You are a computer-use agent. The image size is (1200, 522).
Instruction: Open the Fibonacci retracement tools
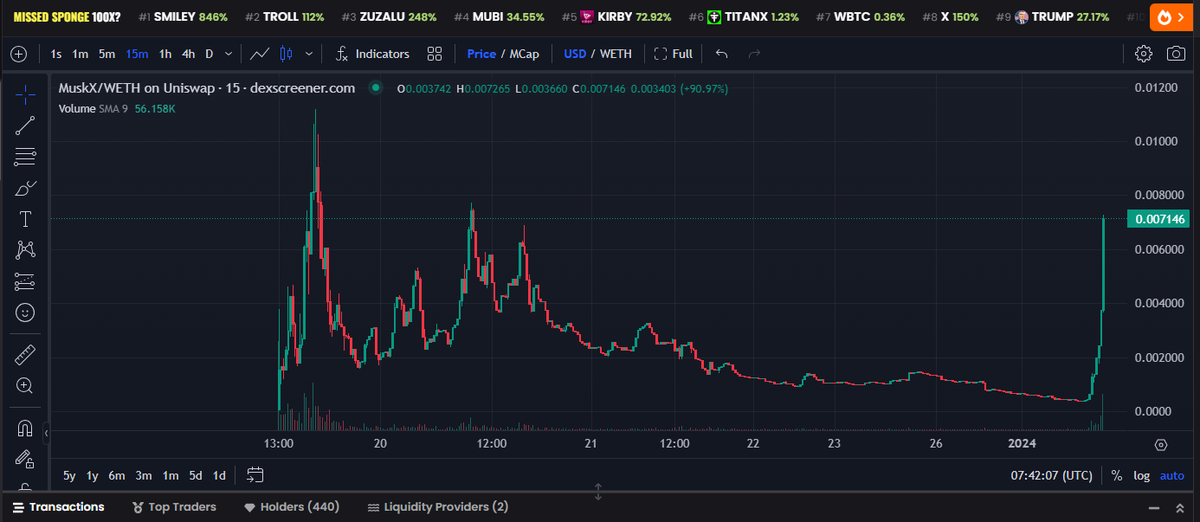click(x=26, y=156)
